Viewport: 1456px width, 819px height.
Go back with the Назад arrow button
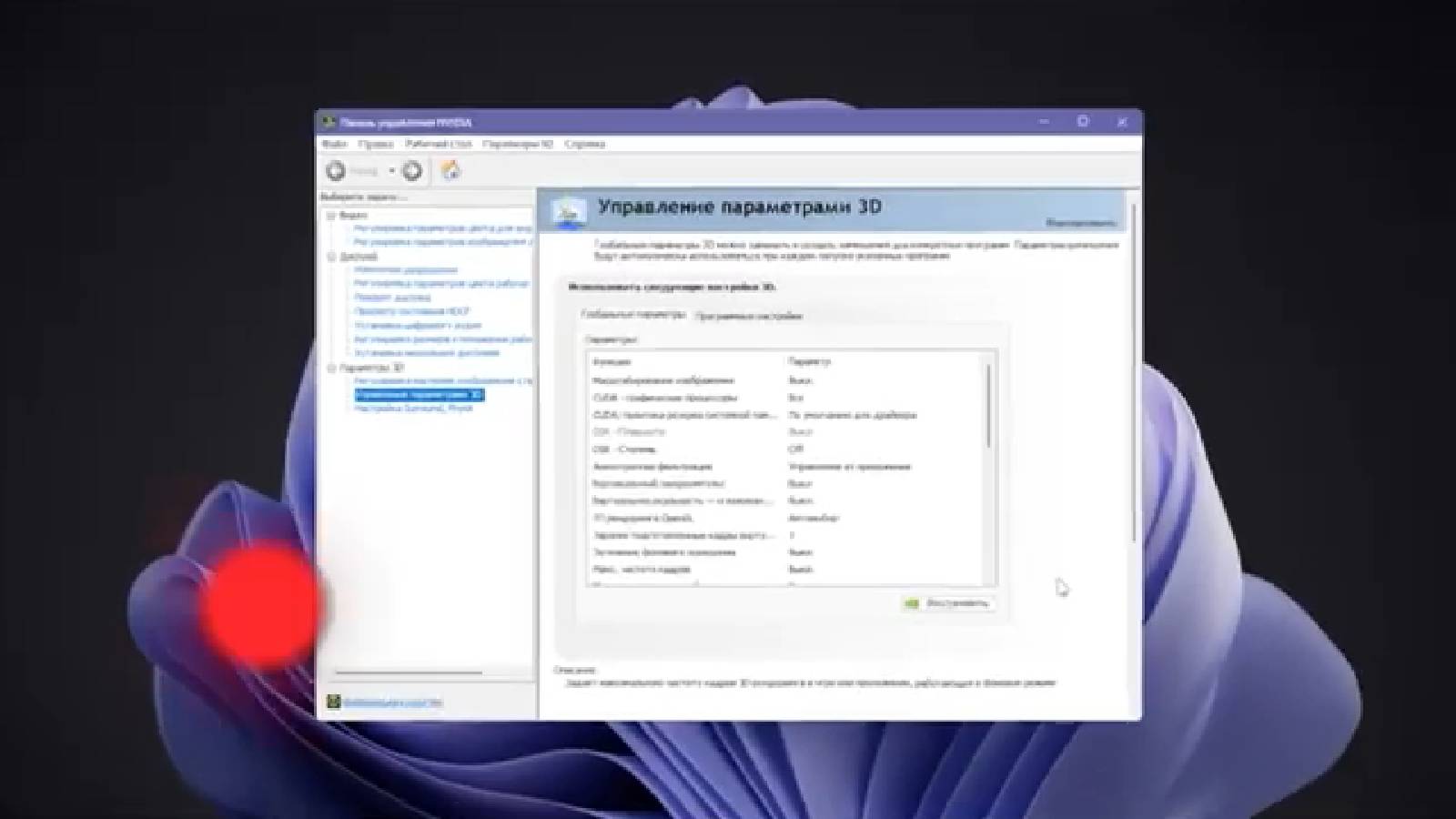[x=336, y=170]
